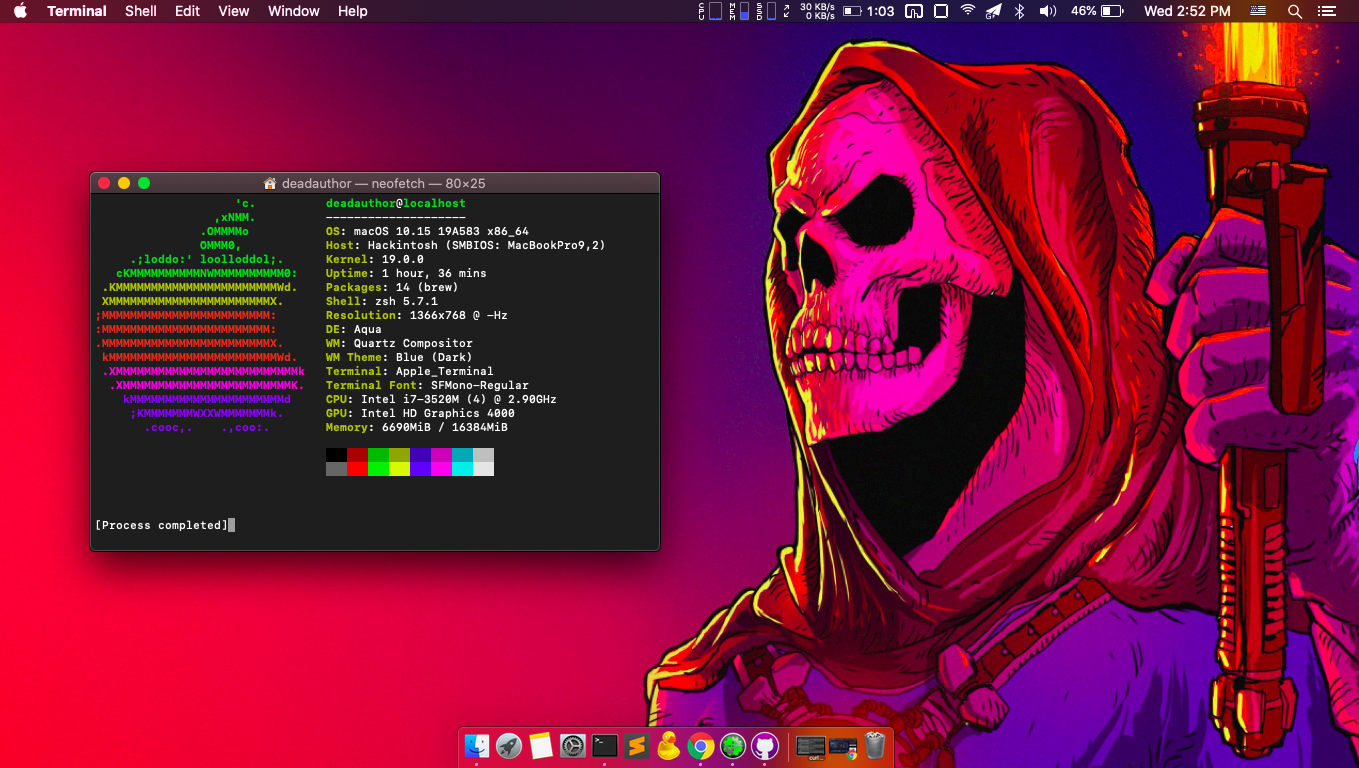
Task: Toggle Bluetooth from menu bar icon
Action: [x=1020, y=11]
